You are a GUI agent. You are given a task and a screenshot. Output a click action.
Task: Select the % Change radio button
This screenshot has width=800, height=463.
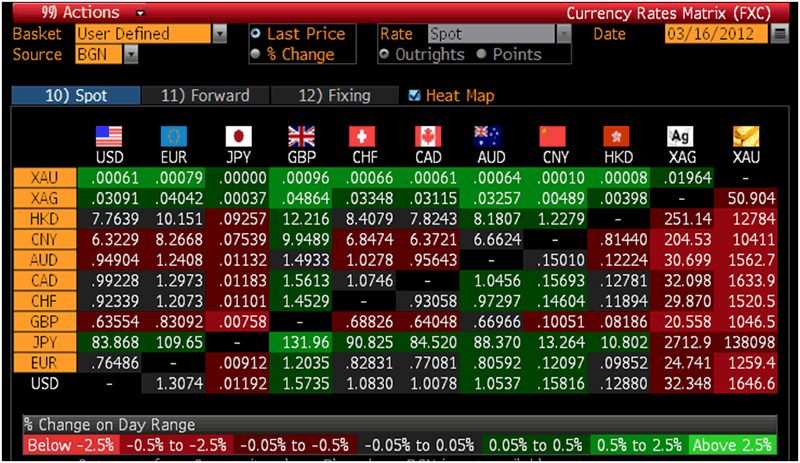coord(256,54)
